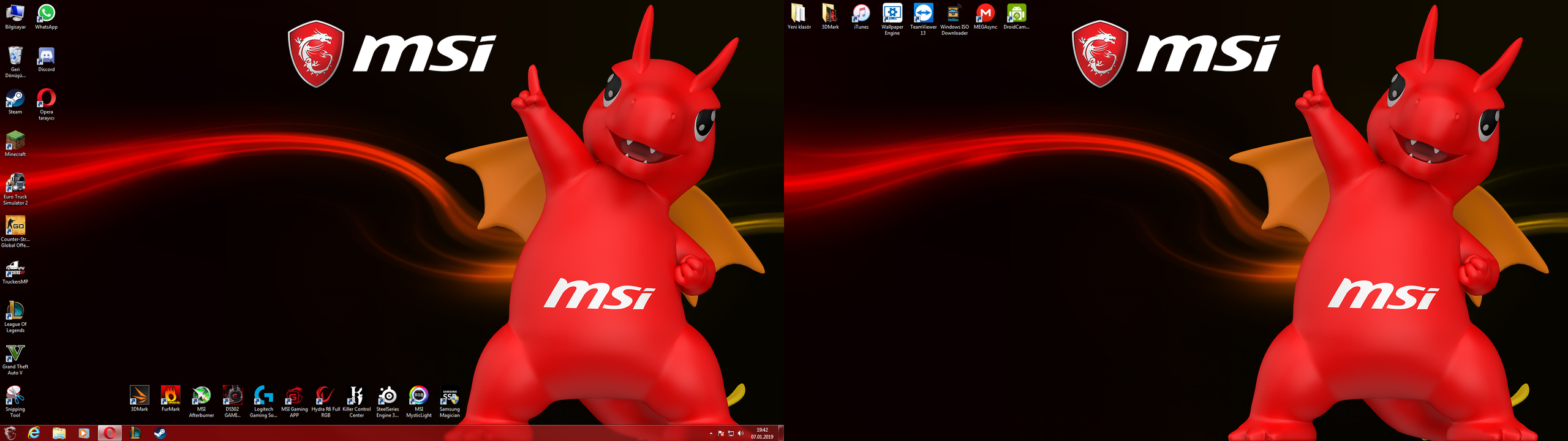Select the DS502 GAMING headset shortcut
The height and width of the screenshot is (441, 1568).
click(x=232, y=401)
